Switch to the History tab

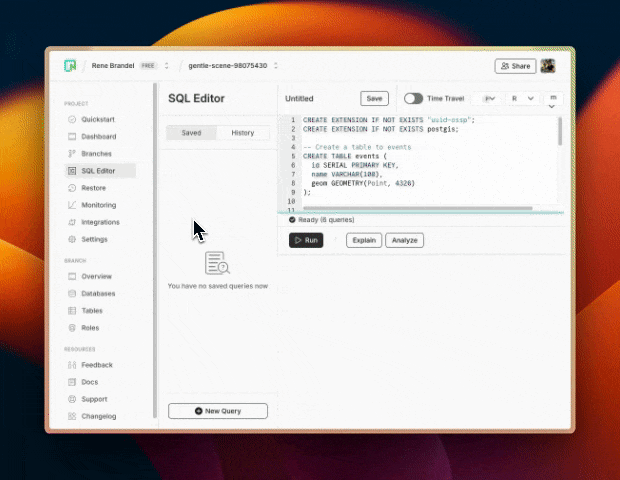(x=242, y=133)
